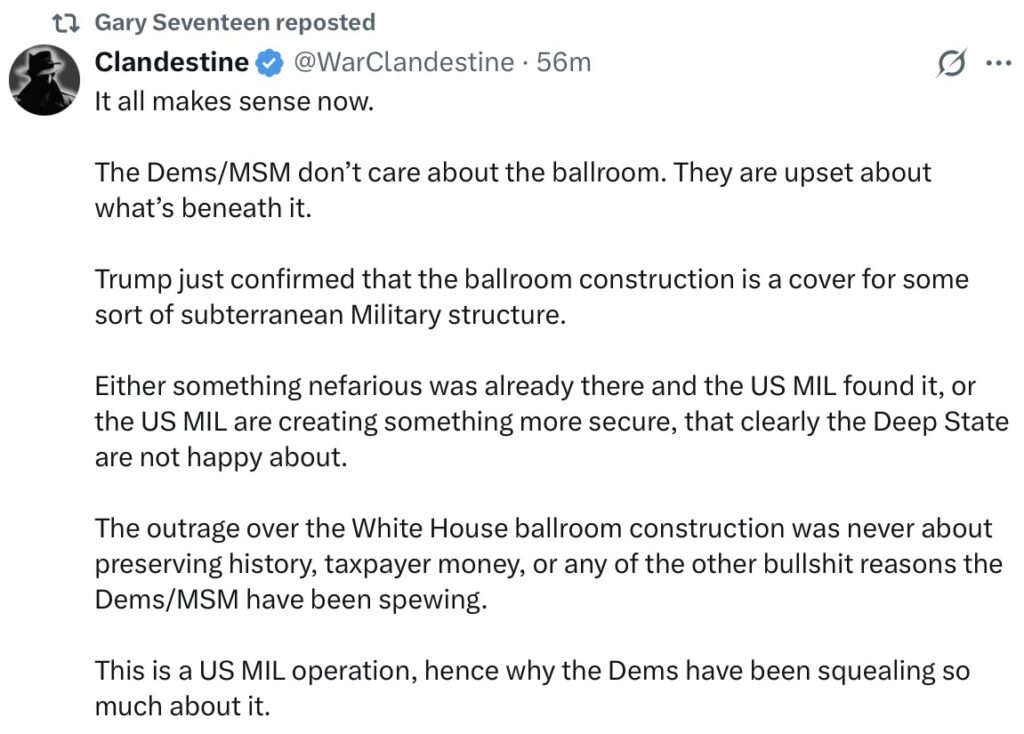Click the 56m timestamp
The image size is (1024, 734).
(x=564, y=62)
